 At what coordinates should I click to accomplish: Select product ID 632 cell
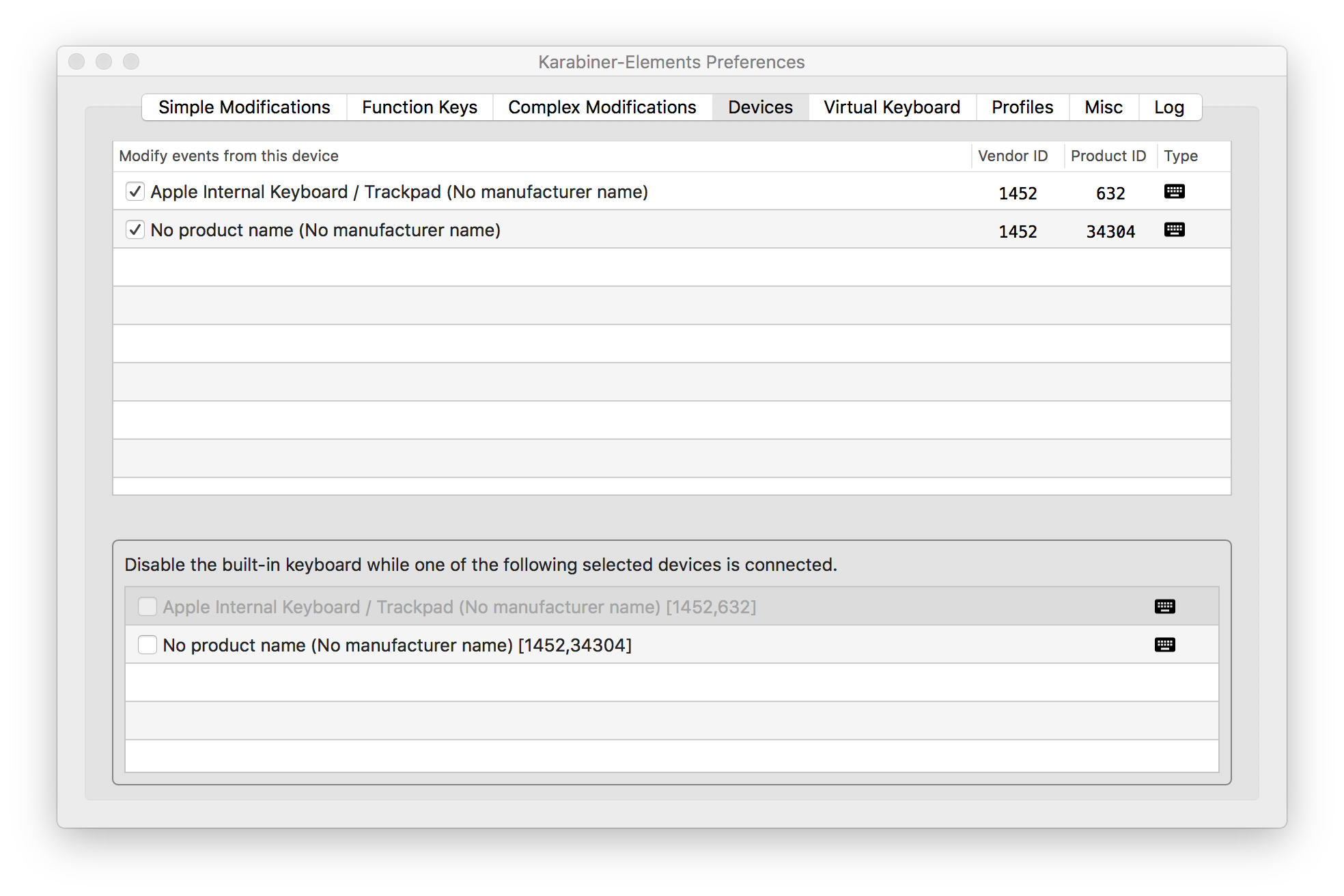click(1110, 193)
